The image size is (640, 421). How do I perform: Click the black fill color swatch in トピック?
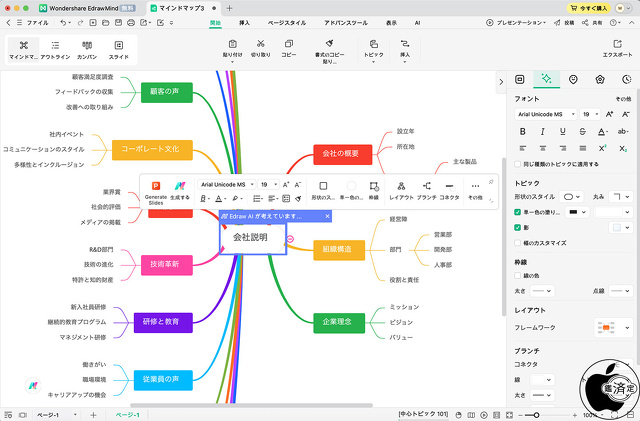(x=575, y=212)
